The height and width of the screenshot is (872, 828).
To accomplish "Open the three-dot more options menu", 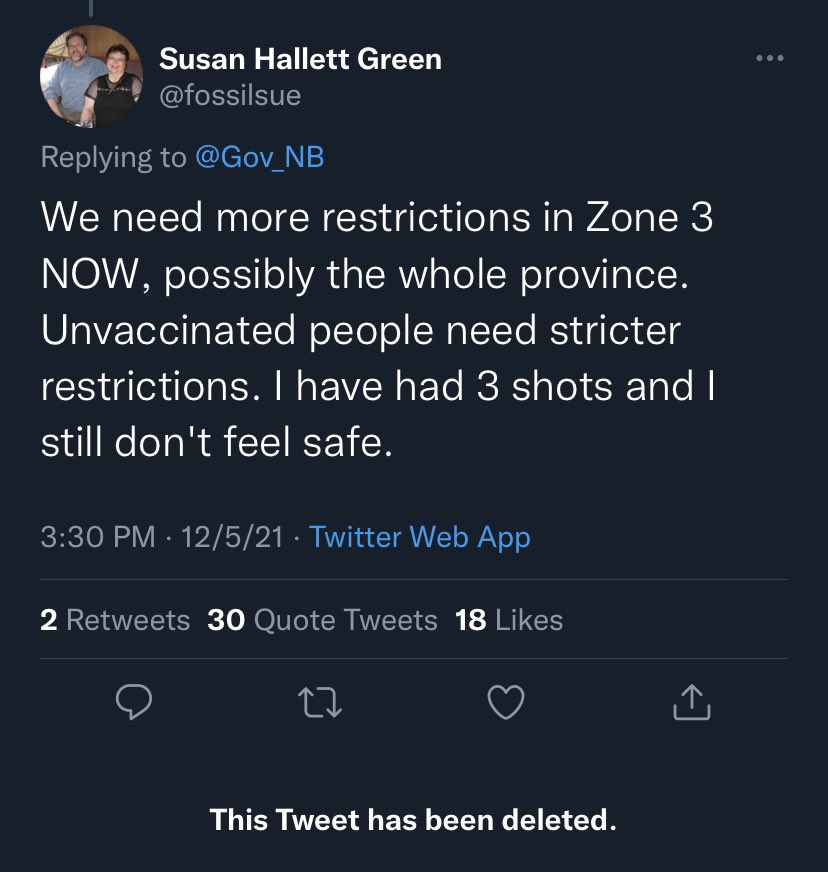I will [769, 59].
